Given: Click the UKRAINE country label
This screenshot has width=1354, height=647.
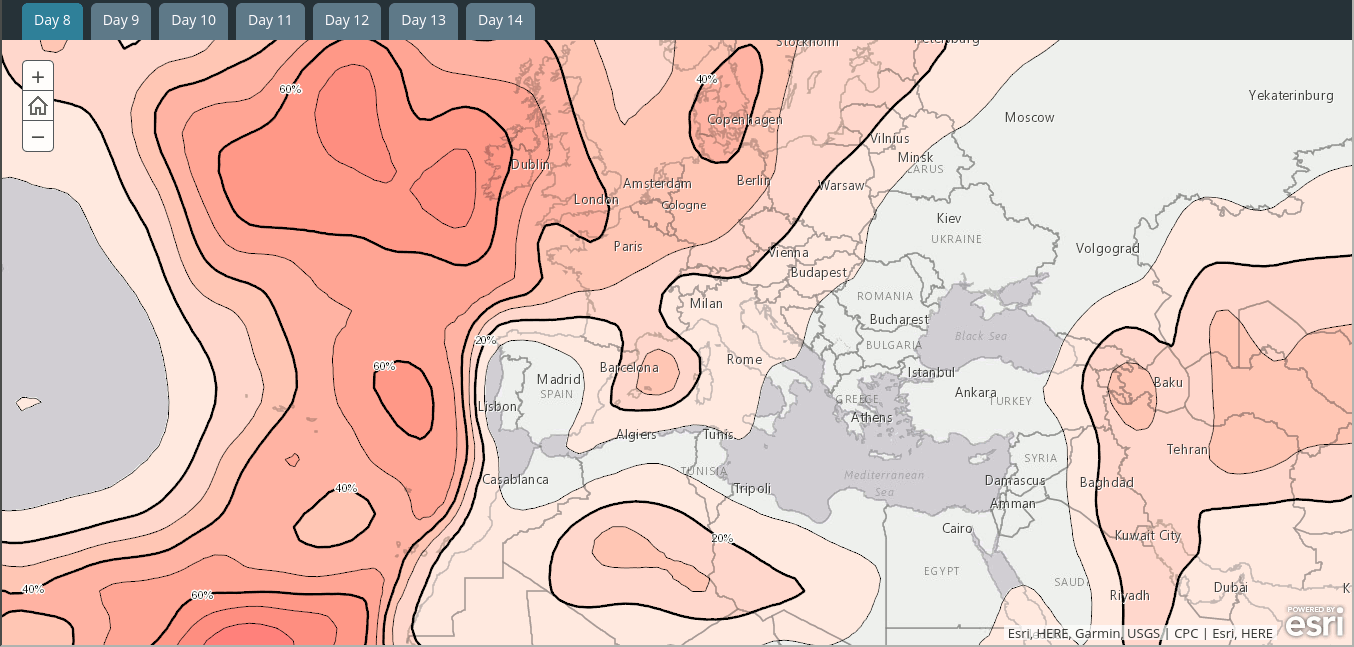Looking at the screenshot, I should click(956, 239).
